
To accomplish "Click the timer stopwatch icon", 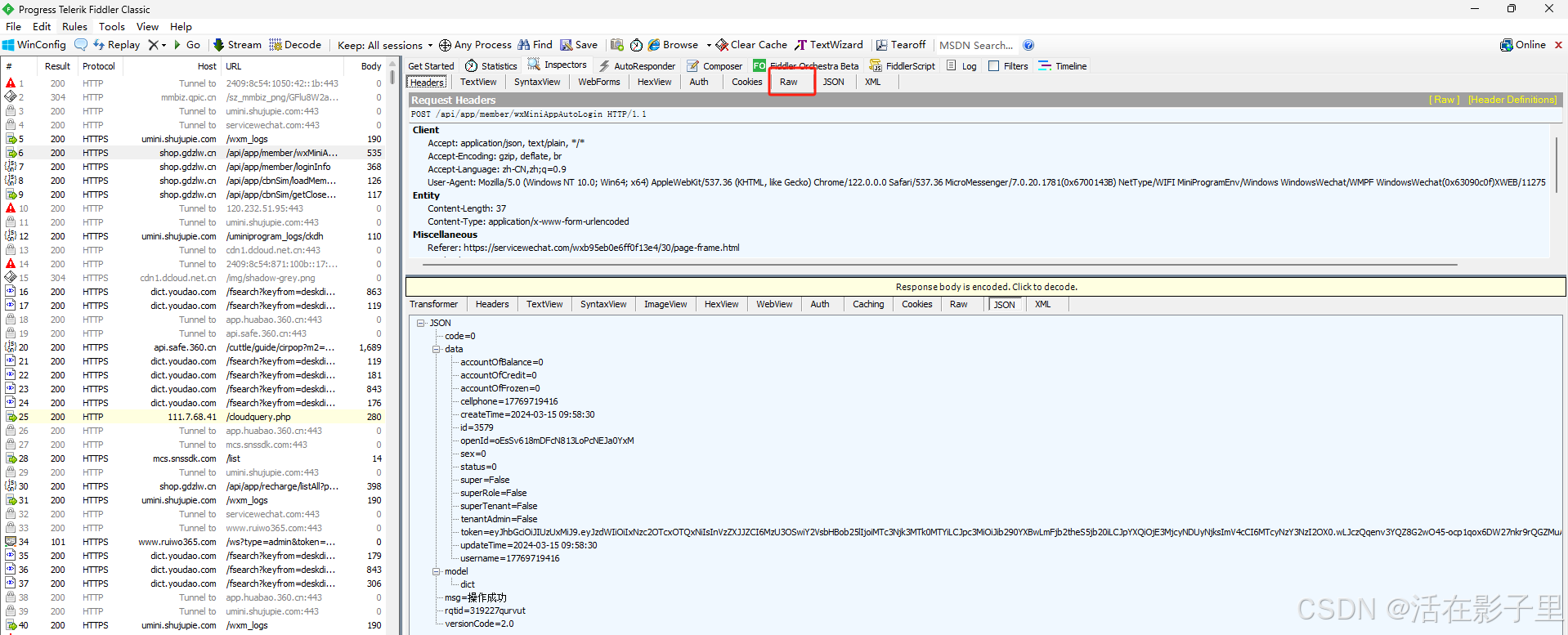I will [x=636, y=45].
